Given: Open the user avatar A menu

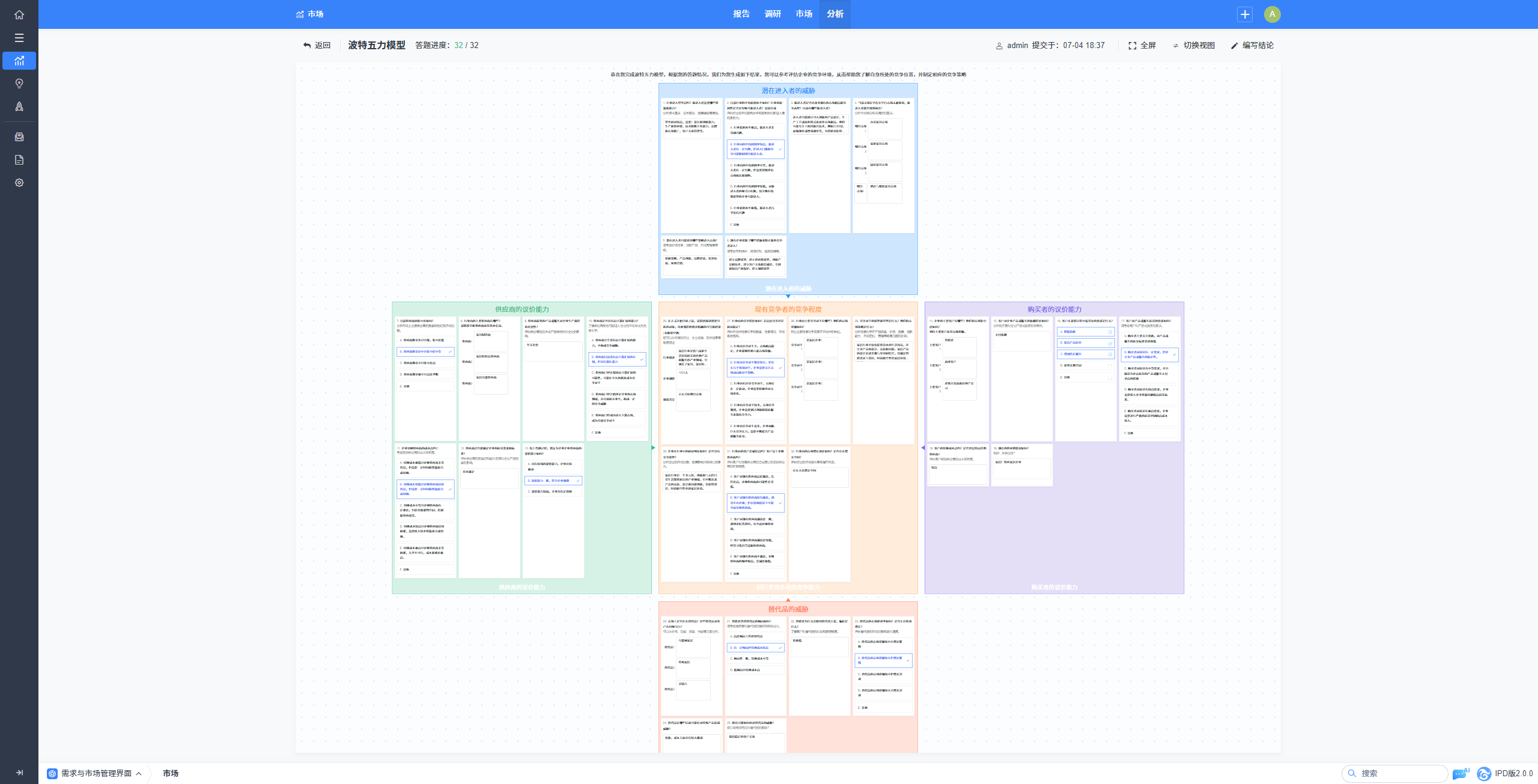Looking at the screenshot, I should (x=1272, y=14).
